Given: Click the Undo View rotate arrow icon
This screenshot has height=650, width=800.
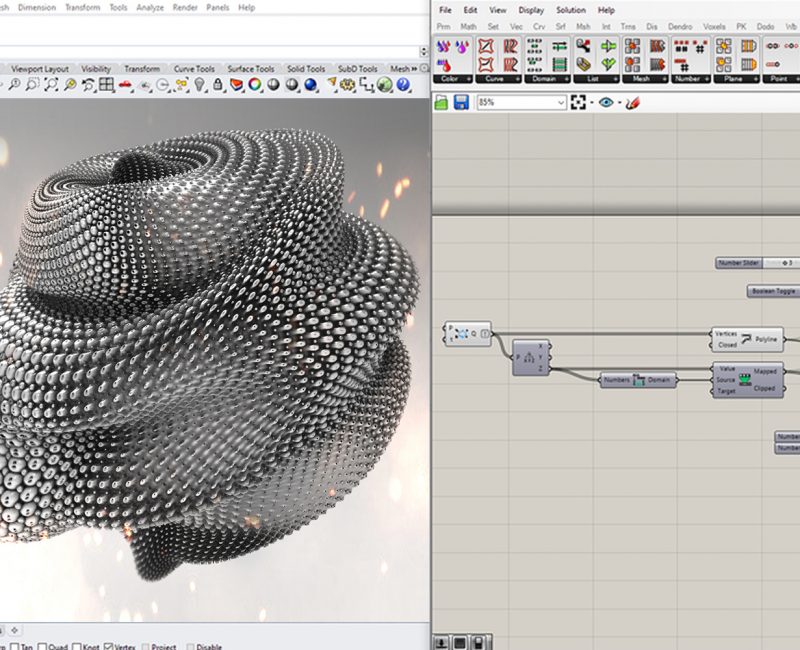Looking at the screenshot, I should (x=88, y=85).
